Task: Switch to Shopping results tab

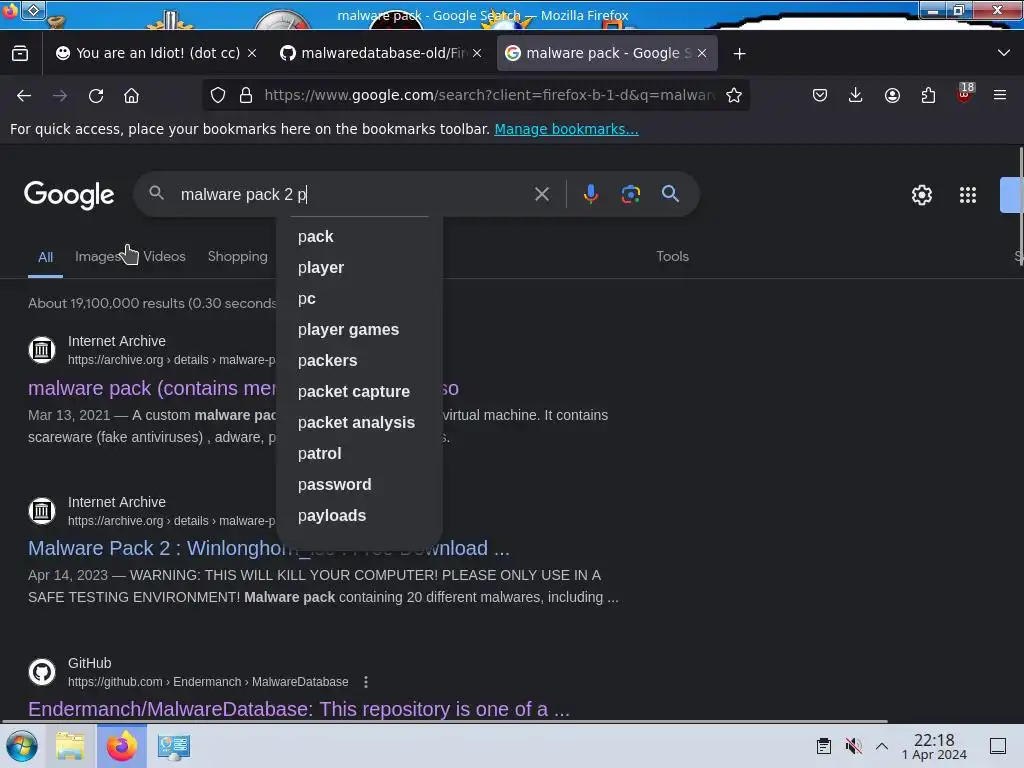Action: click(x=238, y=257)
